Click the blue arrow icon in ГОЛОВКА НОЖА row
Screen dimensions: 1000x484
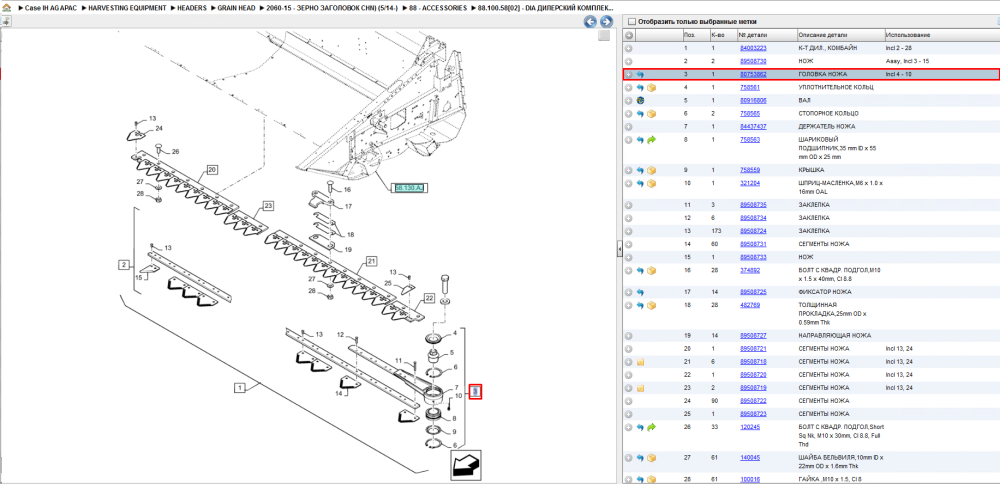[x=640, y=75]
